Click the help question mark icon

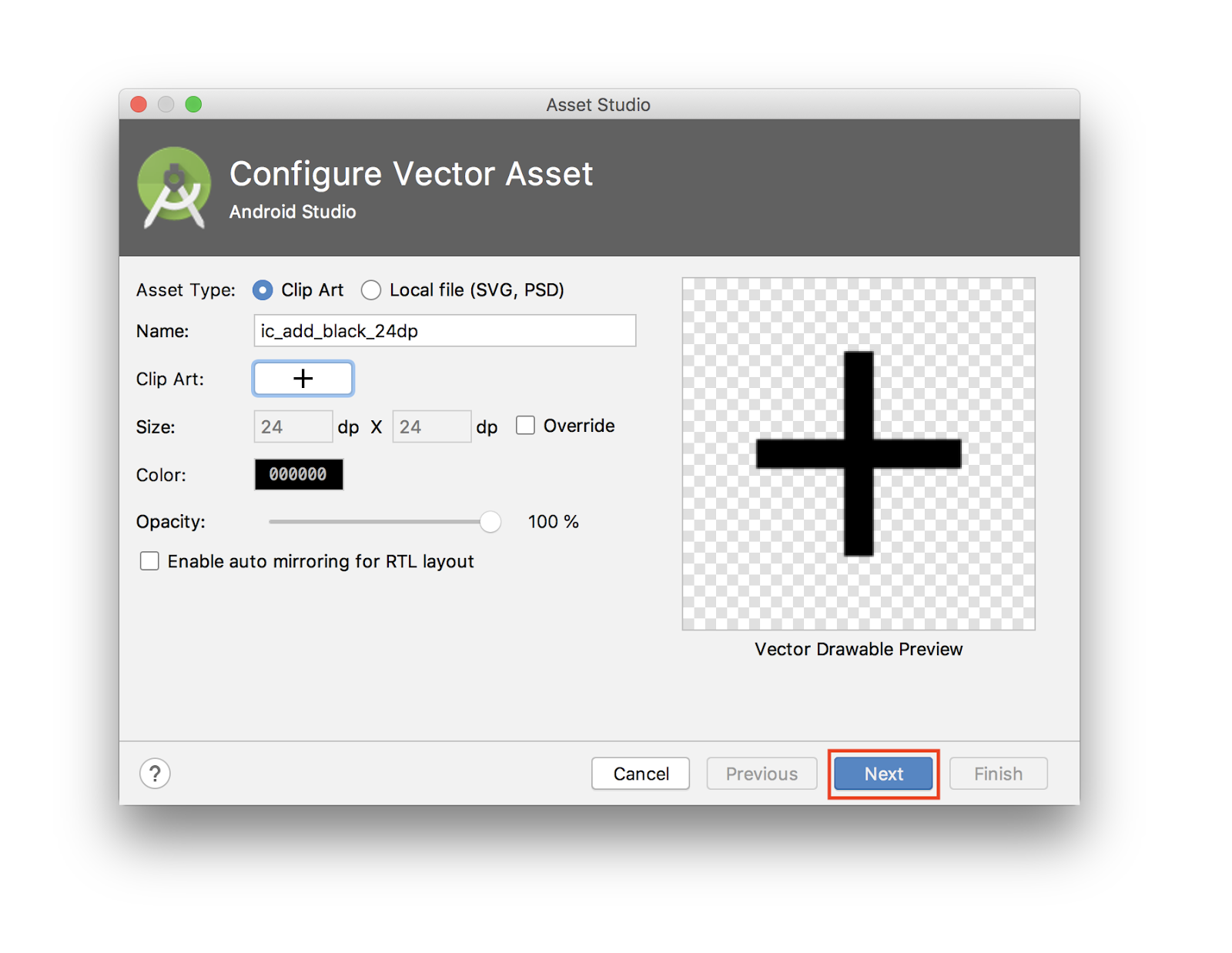[155, 774]
